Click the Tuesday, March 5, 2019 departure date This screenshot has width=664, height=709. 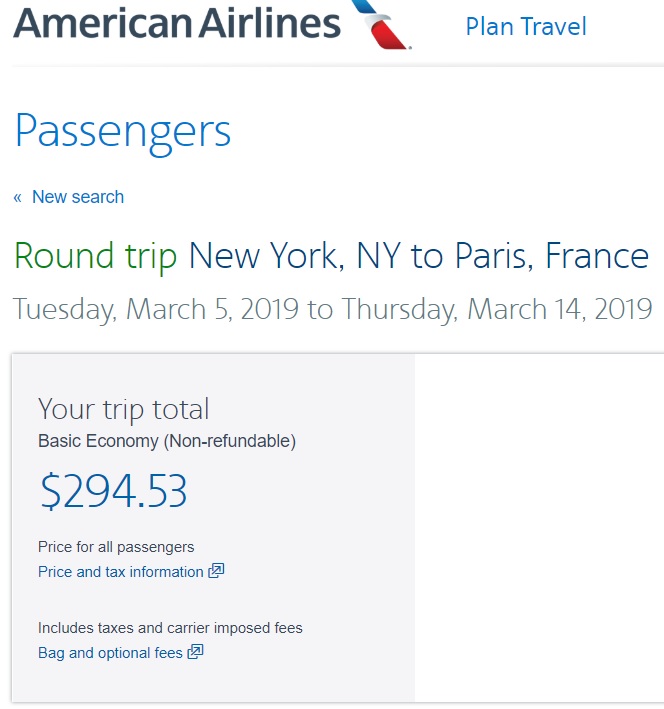(x=156, y=309)
